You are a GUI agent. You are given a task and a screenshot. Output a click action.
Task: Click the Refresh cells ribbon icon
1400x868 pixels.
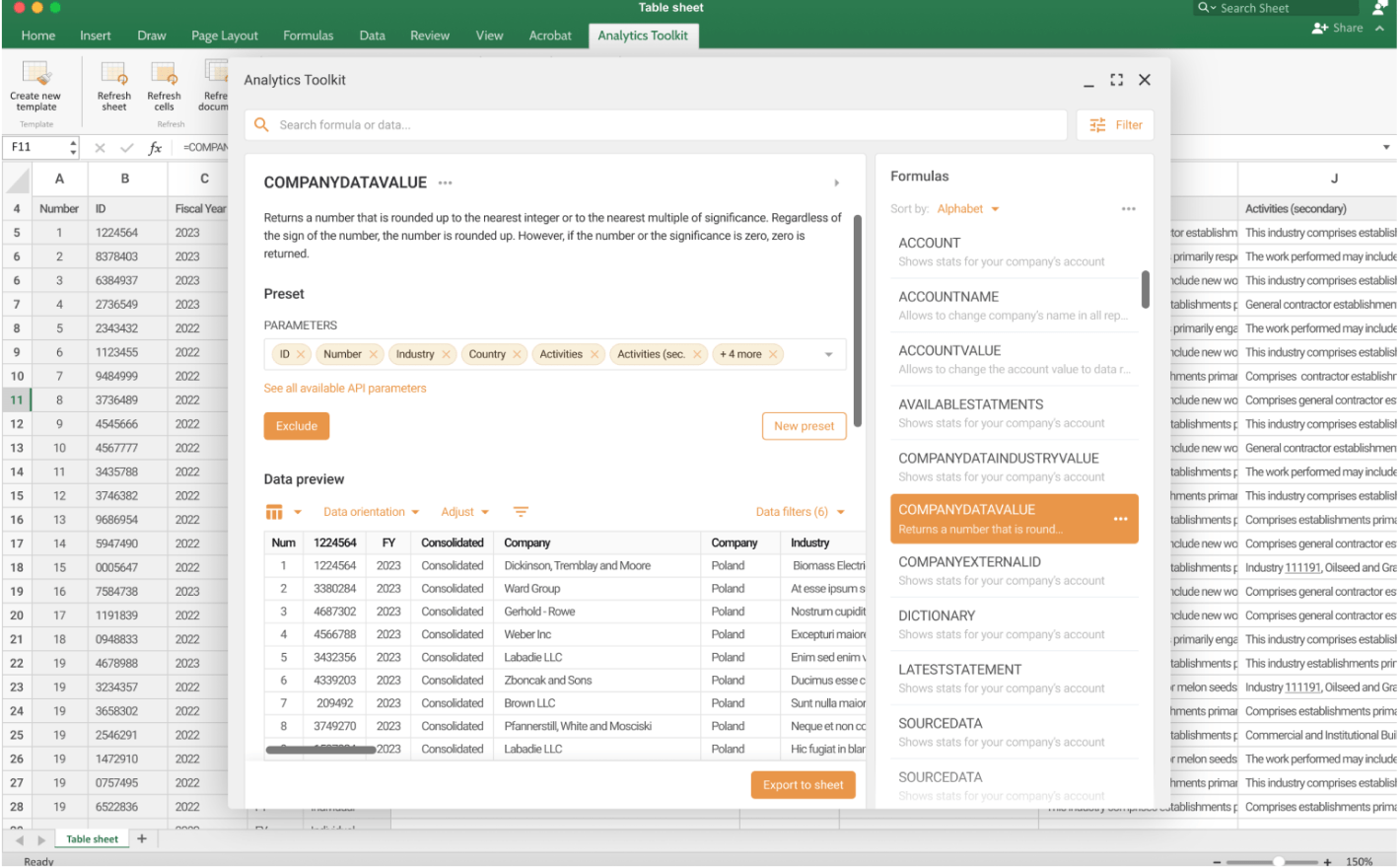point(164,74)
